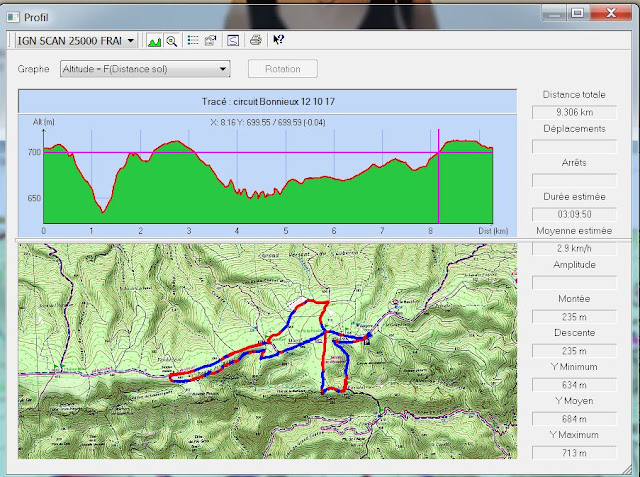Click the 'Distance totale' label
Image resolution: width=640 pixels, height=477 pixels.
click(x=574, y=95)
